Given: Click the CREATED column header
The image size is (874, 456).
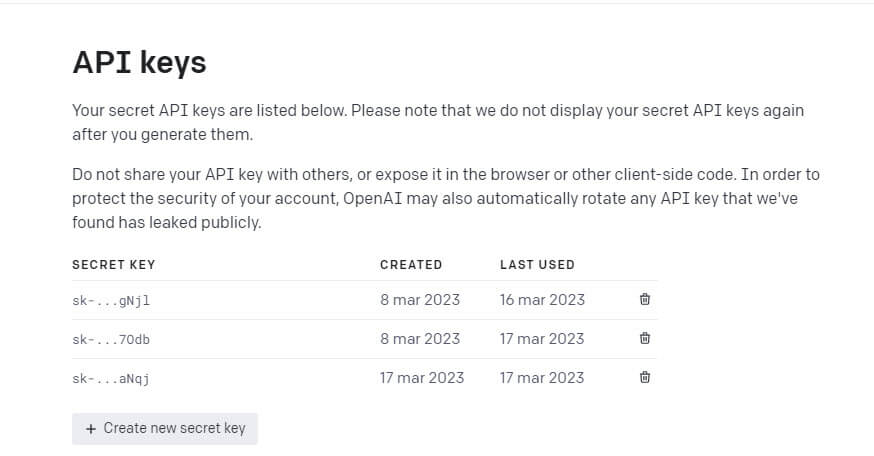Looking at the screenshot, I should tap(411, 265).
